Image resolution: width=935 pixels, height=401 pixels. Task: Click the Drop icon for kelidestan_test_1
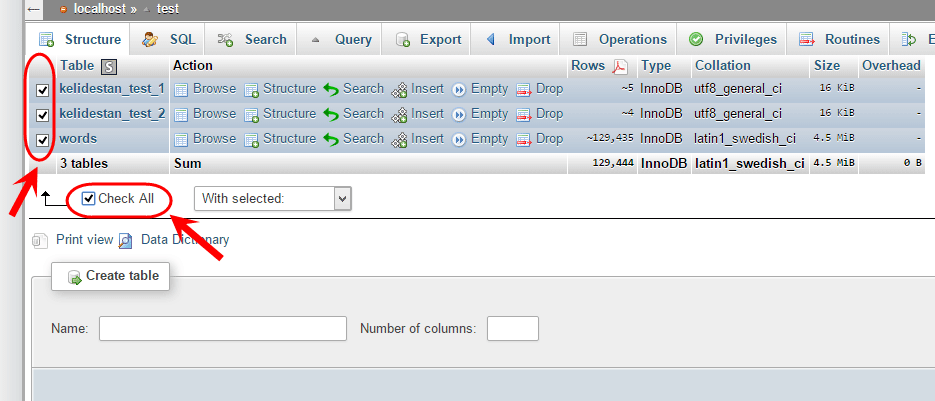(524, 90)
